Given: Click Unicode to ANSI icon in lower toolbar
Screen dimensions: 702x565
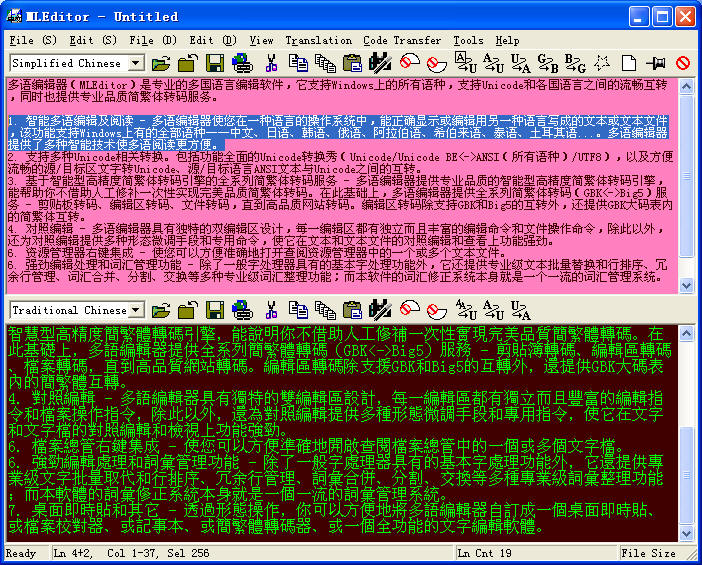Looking at the screenshot, I should coord(521,310).
